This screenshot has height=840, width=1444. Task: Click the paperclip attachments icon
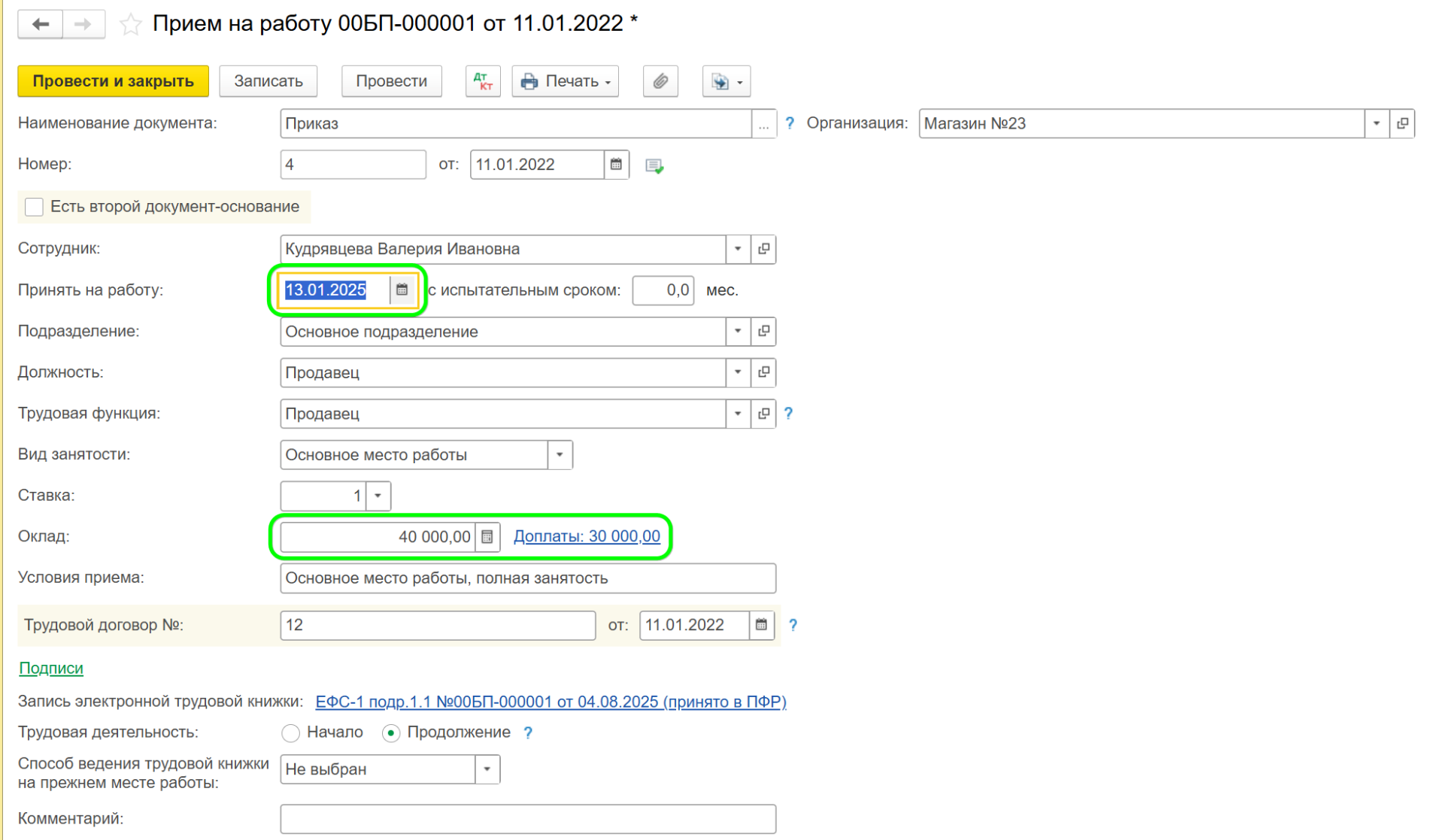pyautogui.click(x=660, y=81)
